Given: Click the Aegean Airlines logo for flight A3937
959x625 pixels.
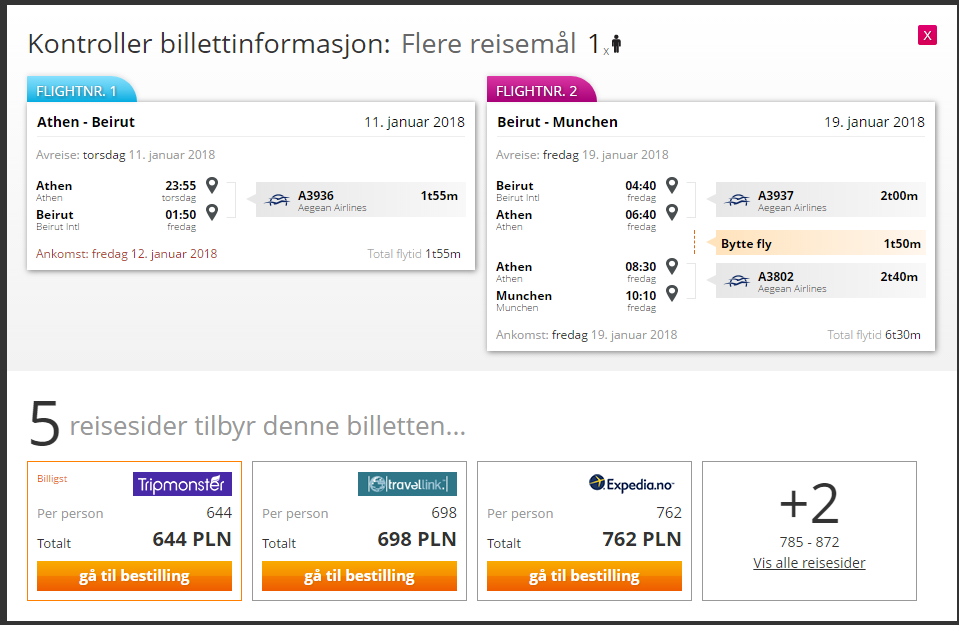Looking at the screenshot, I should pyautogui.click(x=738, y=200).
